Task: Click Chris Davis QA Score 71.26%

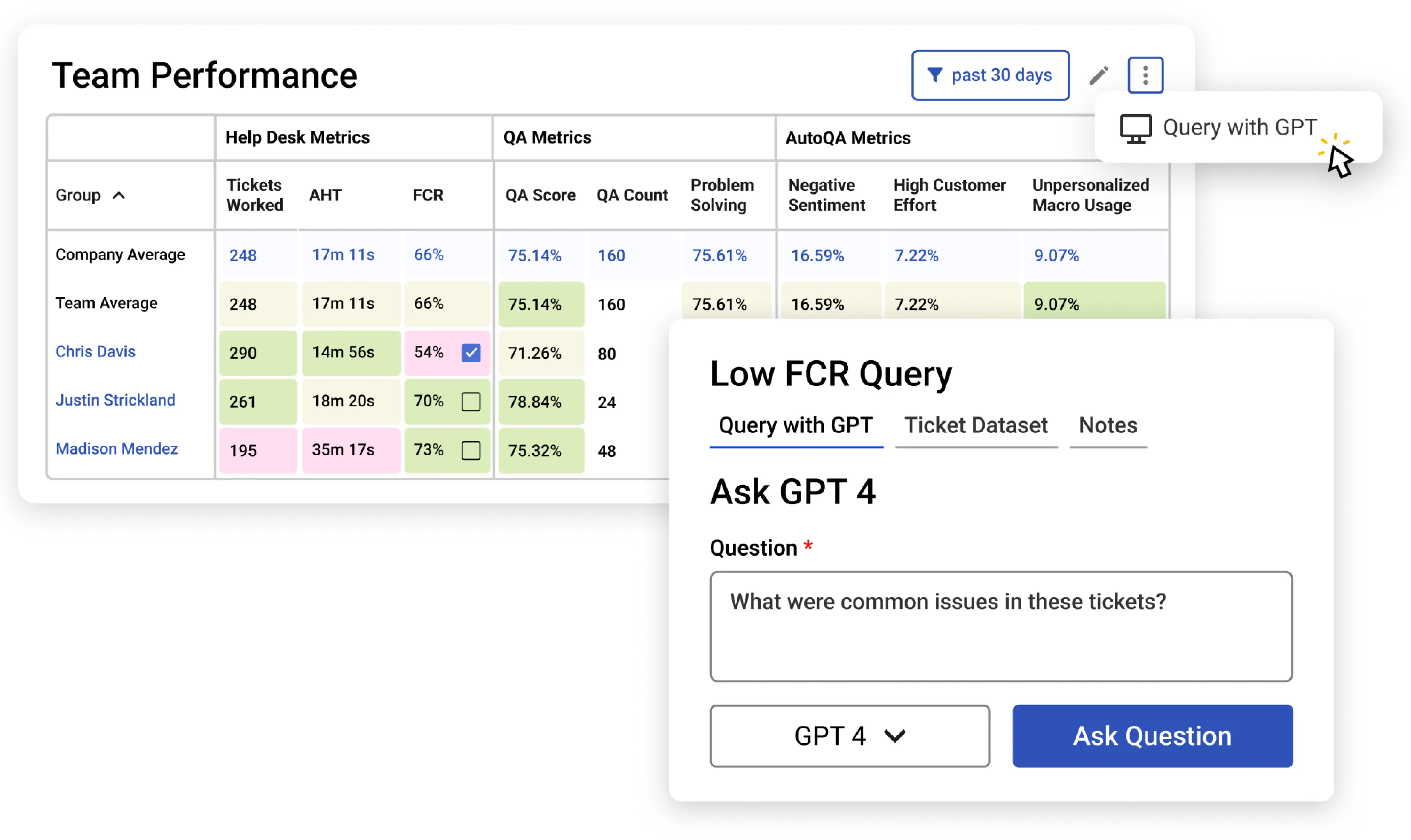Action: click(541, 353)
